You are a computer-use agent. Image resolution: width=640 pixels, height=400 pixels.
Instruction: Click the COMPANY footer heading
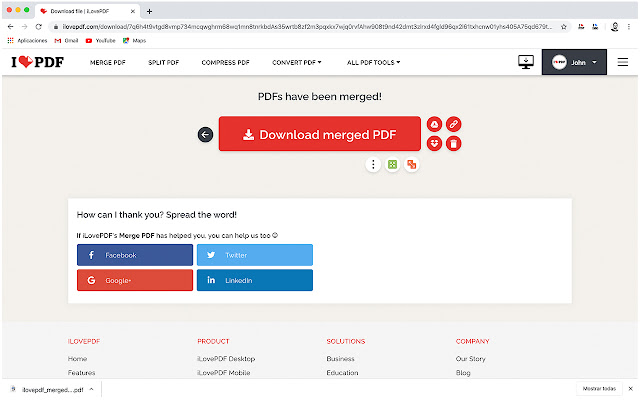click(472, 341)
